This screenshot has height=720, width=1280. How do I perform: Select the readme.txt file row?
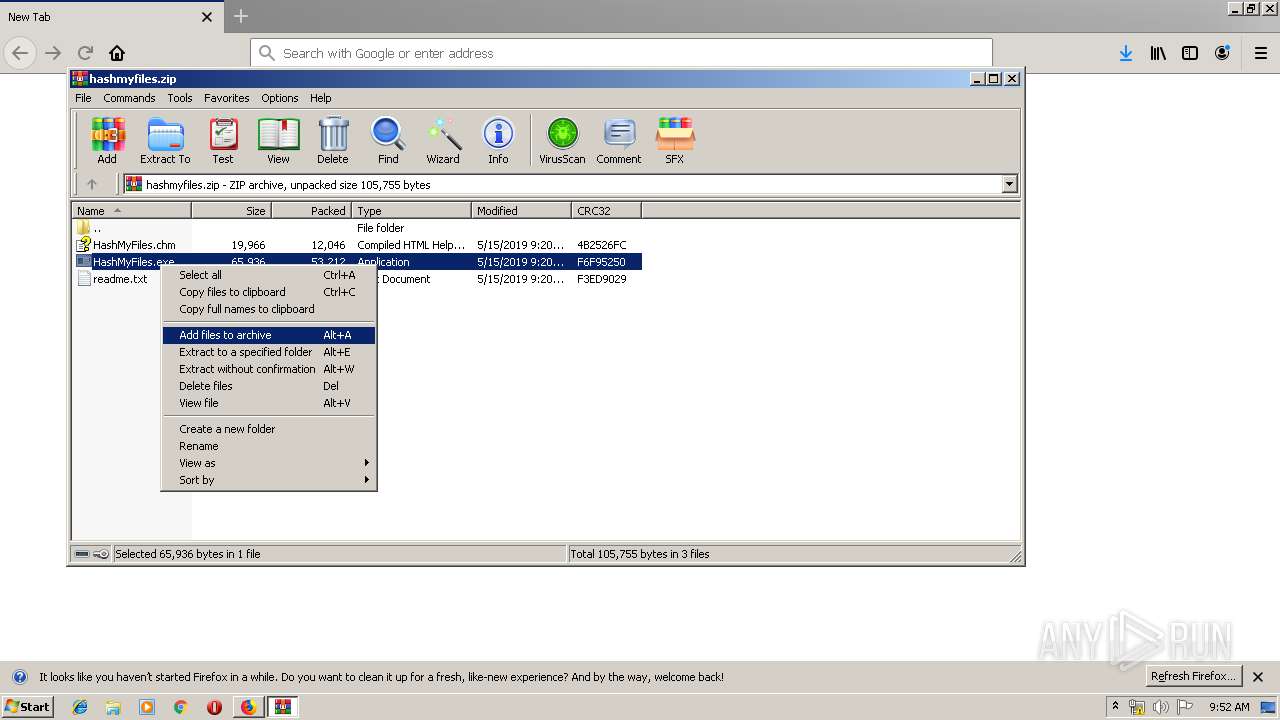pyautogui.click(x=357, y=279)
